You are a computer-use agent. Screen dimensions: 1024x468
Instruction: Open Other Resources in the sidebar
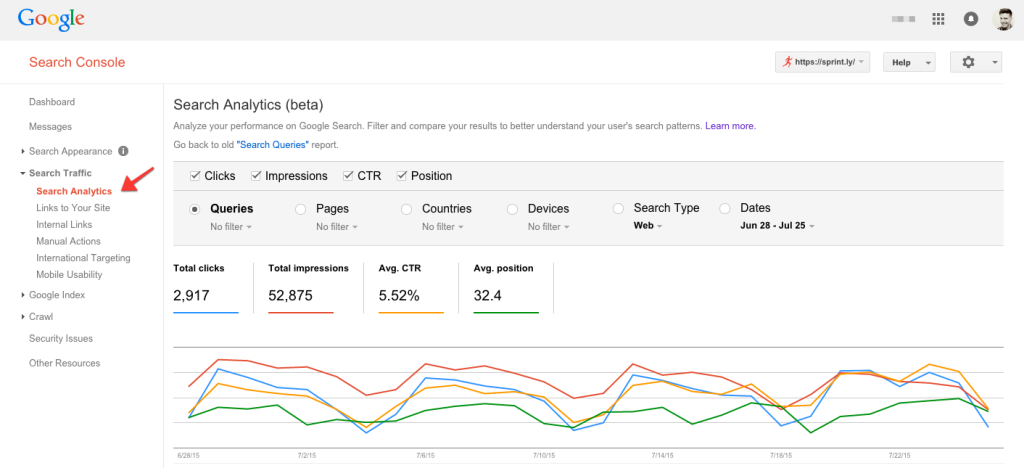coord(65,363)
